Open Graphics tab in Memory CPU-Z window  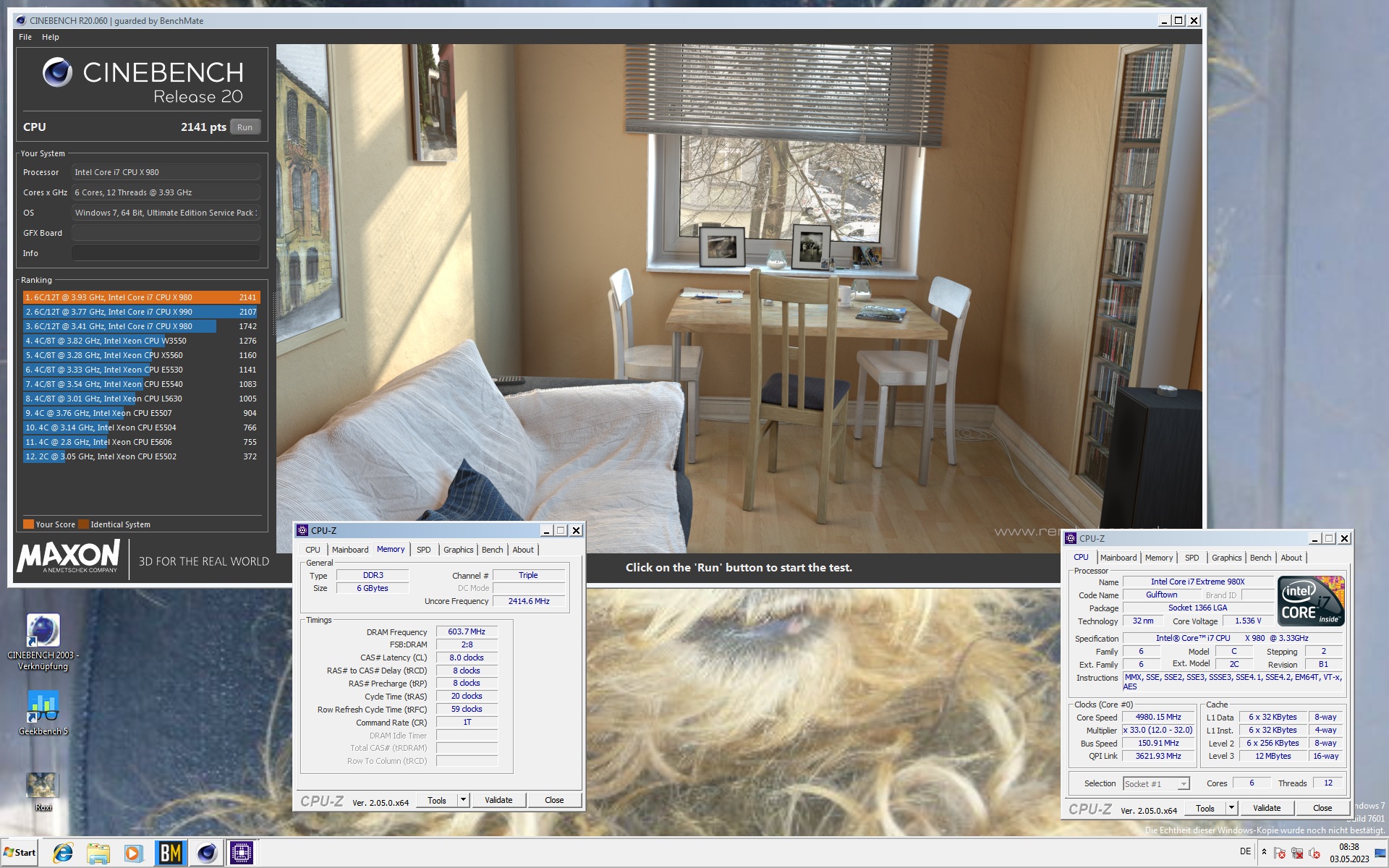[459, 550]
